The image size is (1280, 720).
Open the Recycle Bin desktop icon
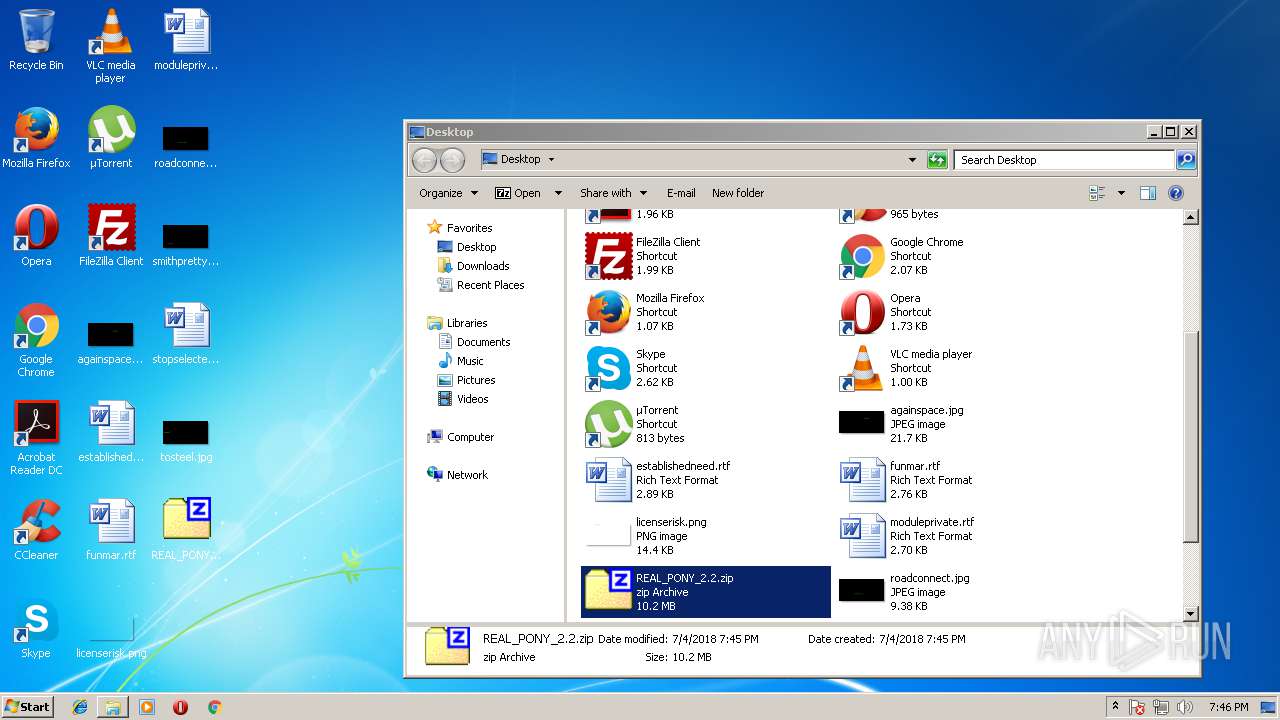click(x=36, y=40)
